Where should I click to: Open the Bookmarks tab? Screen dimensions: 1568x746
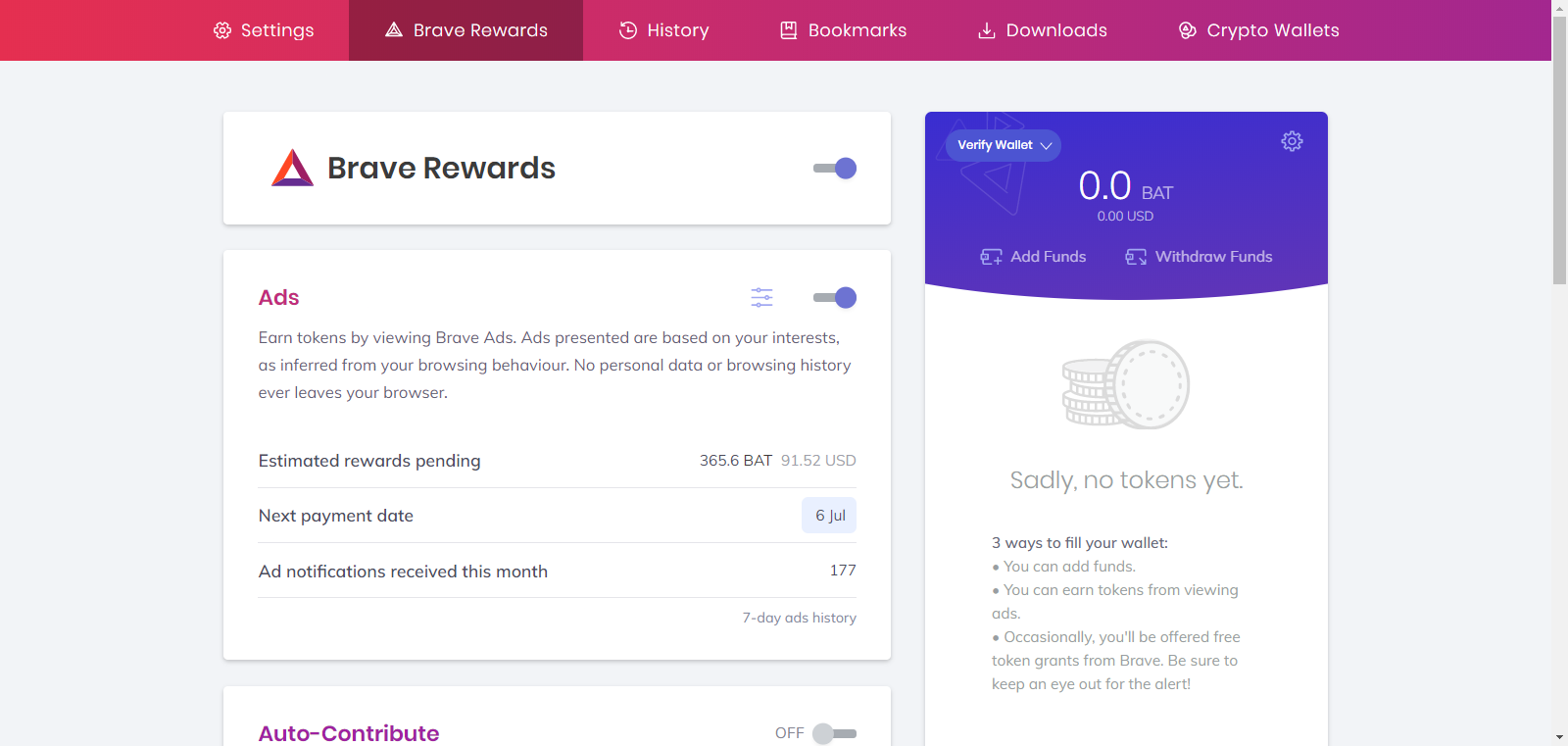pos(843,30)
